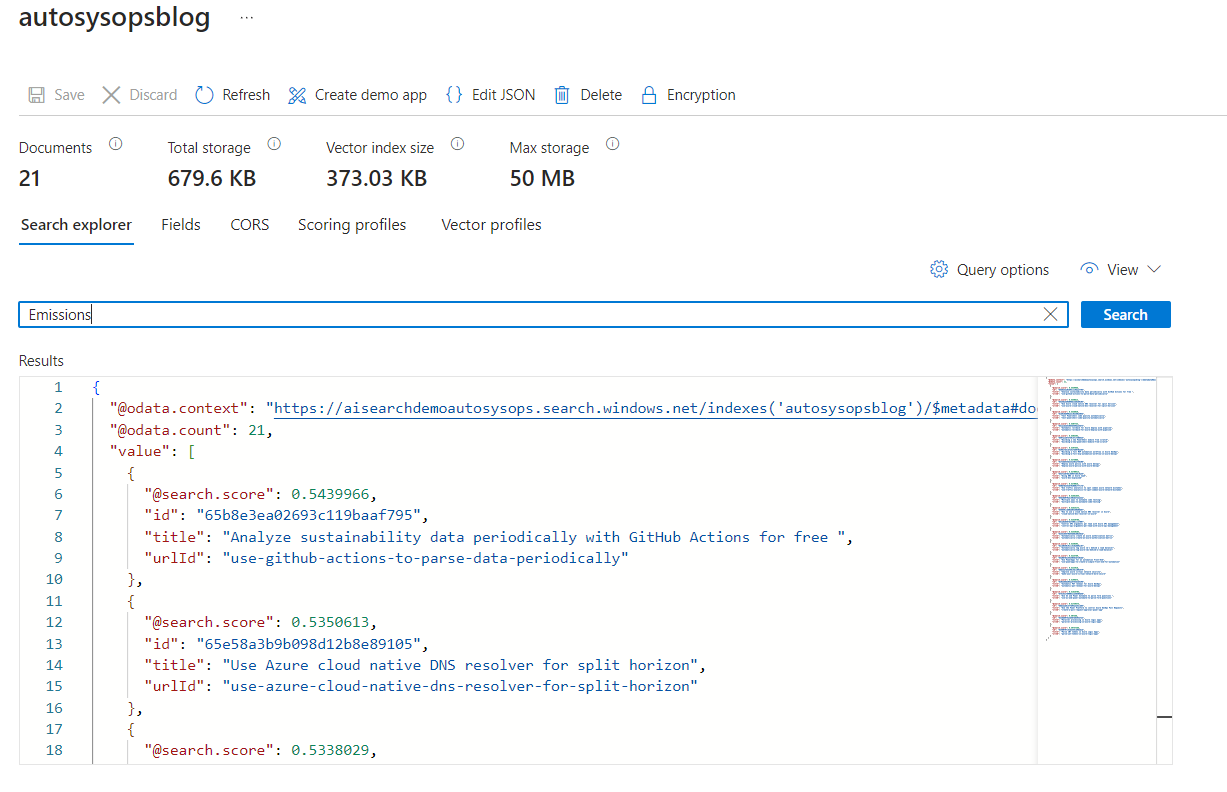Click the Create demo app icon

[297, 94]
